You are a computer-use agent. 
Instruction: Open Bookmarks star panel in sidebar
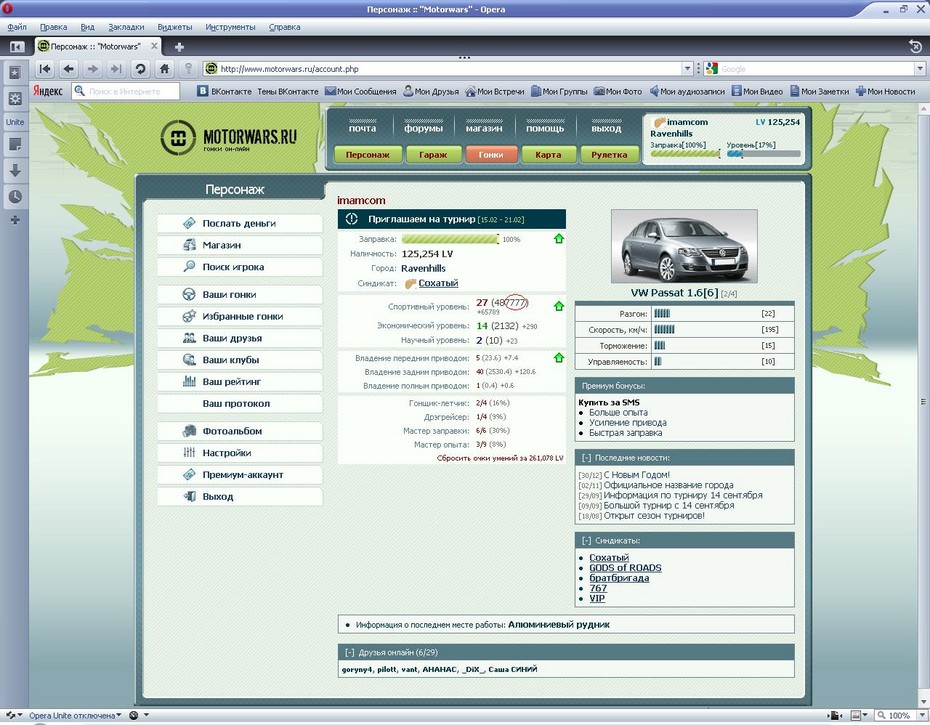15,73
